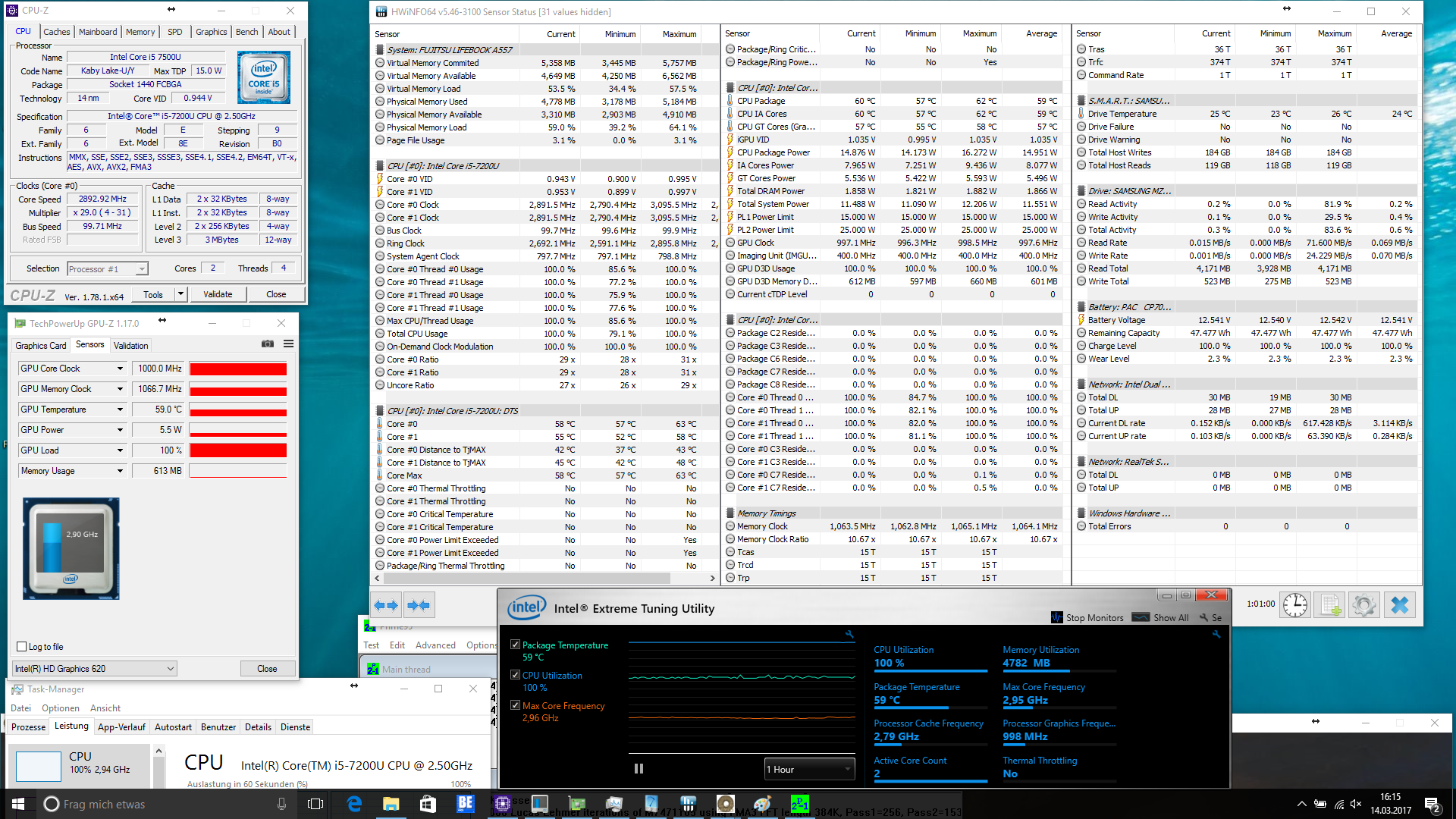
Task: Enable Log to file in GPU-Z
Action: (22, 647)
